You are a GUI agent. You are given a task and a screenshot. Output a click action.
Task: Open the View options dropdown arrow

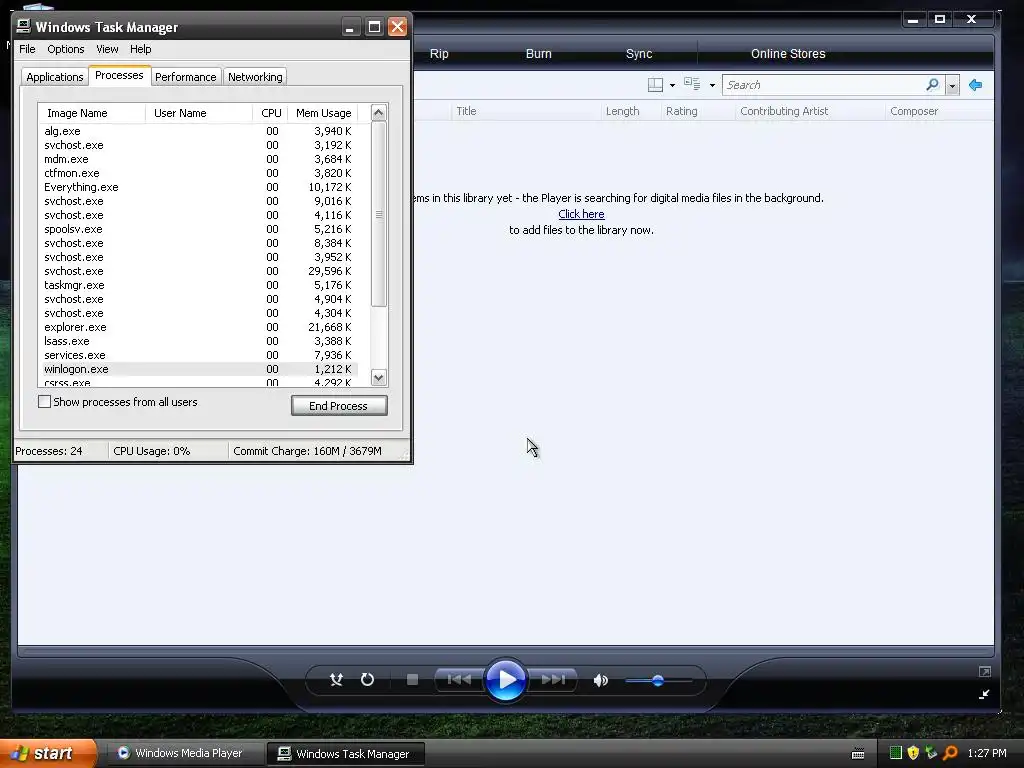pos(712,86)
